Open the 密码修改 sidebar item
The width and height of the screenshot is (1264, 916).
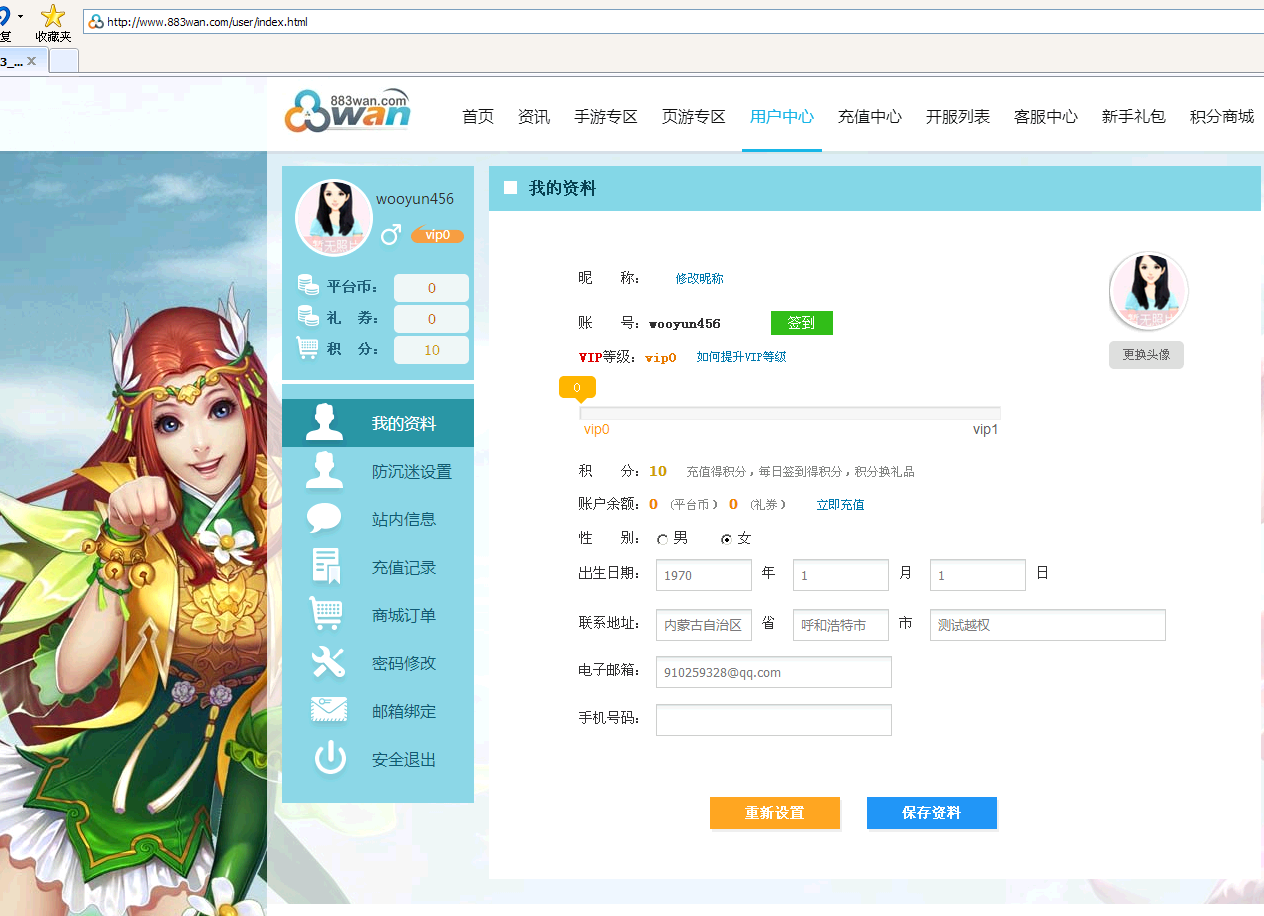378,663
